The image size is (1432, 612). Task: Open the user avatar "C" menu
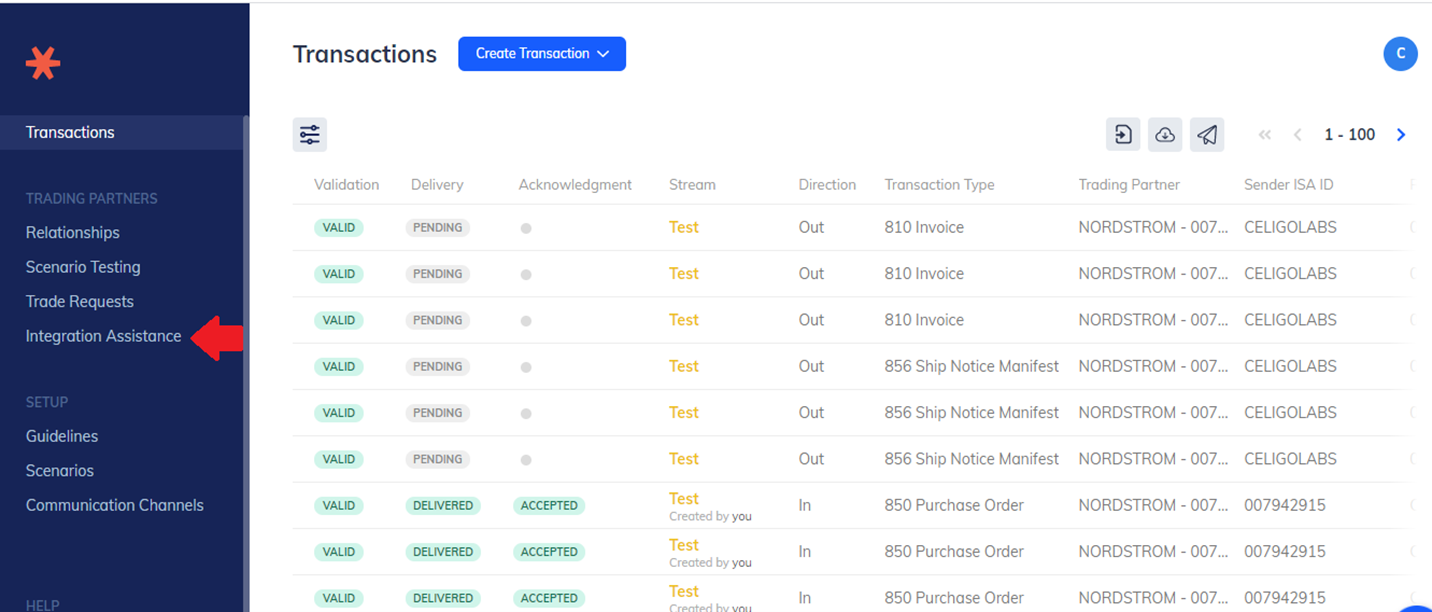point(1400,54)
